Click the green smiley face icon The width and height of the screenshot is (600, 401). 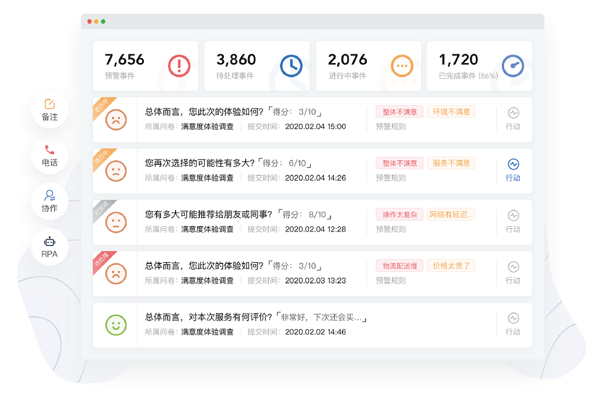pyautogui.click(x=116, y=325)
